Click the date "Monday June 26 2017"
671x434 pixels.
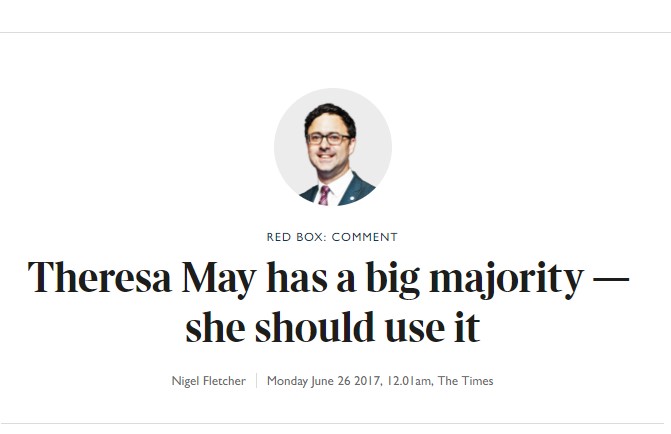322,381
